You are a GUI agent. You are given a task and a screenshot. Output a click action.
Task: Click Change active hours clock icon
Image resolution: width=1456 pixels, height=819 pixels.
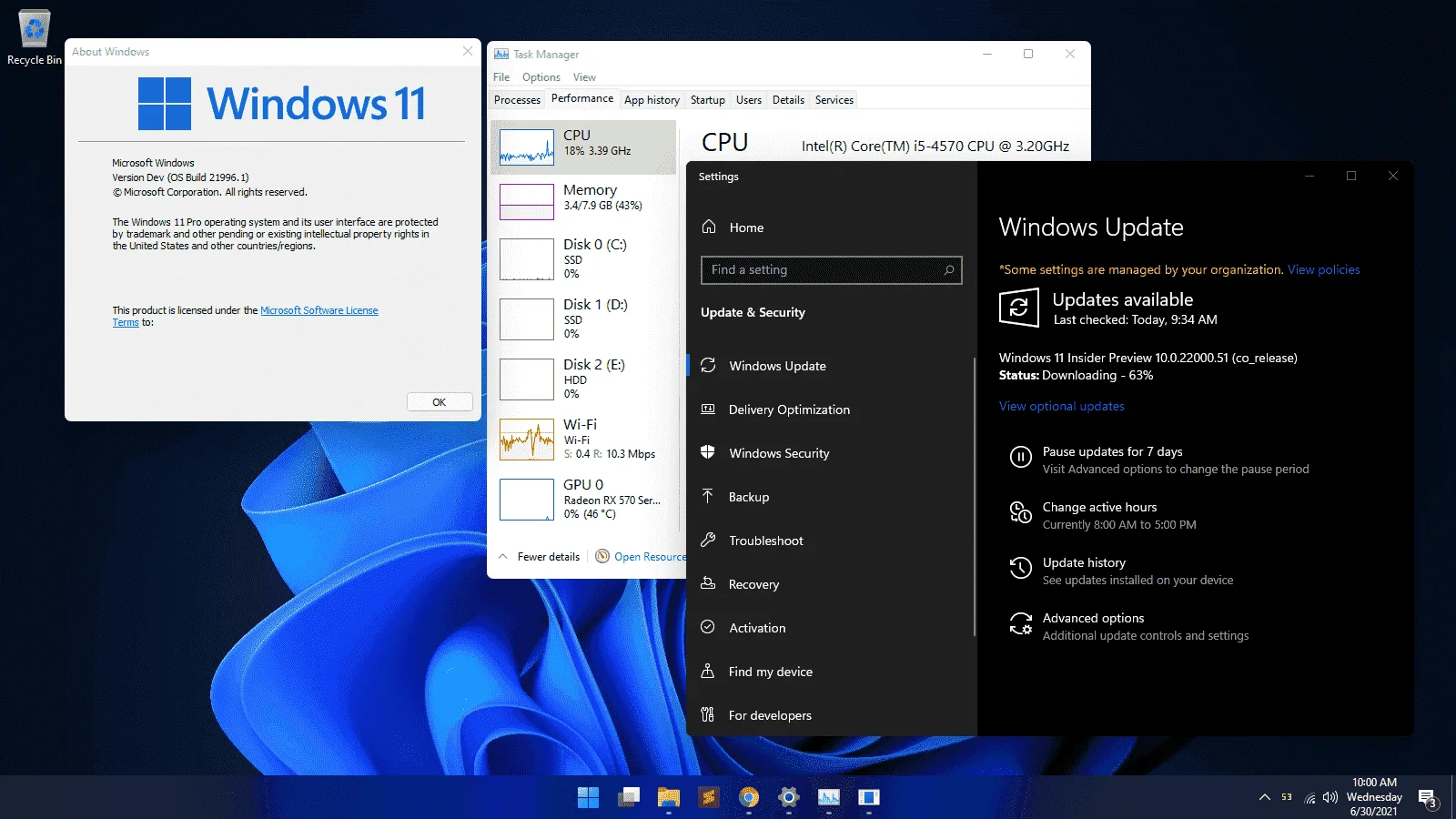click(1021, 512)
